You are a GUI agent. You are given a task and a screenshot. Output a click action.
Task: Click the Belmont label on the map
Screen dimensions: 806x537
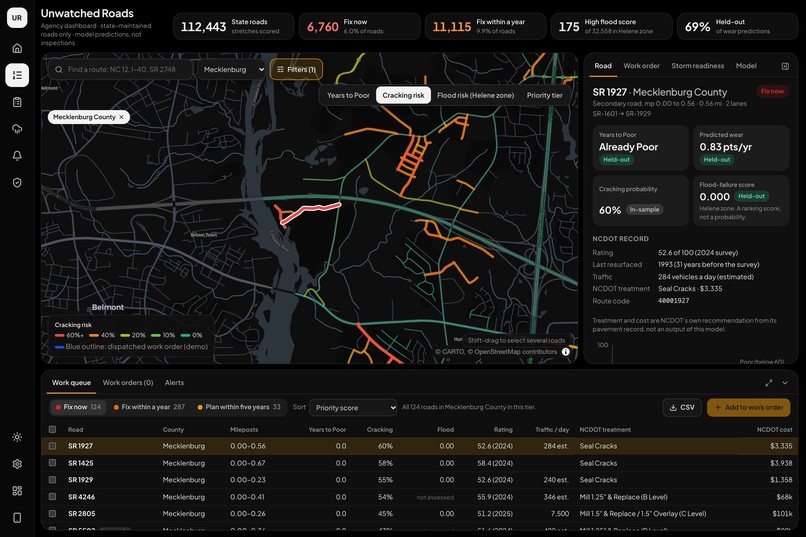(x=107, y=307)
